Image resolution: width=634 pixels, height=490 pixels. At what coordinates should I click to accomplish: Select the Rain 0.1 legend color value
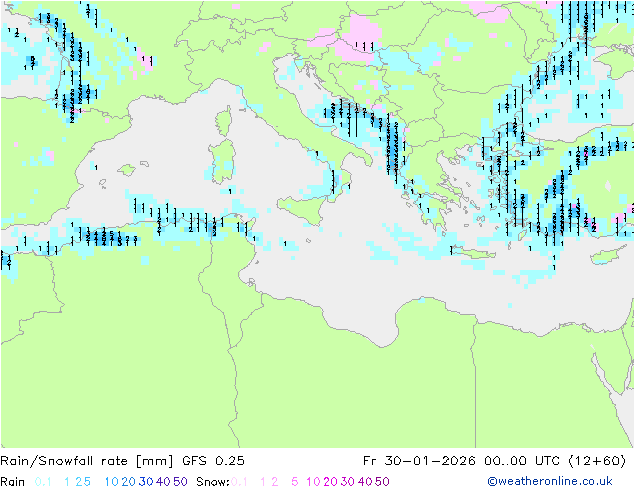pos(43,482)
